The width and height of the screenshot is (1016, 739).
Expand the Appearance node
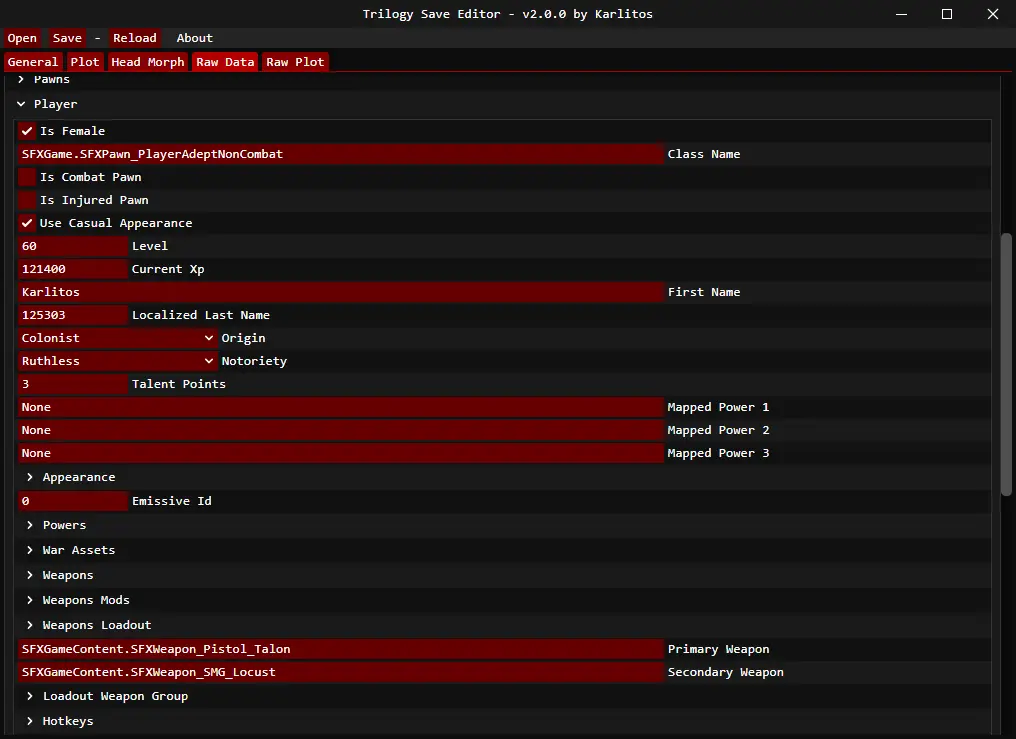[x=30, y=477]
